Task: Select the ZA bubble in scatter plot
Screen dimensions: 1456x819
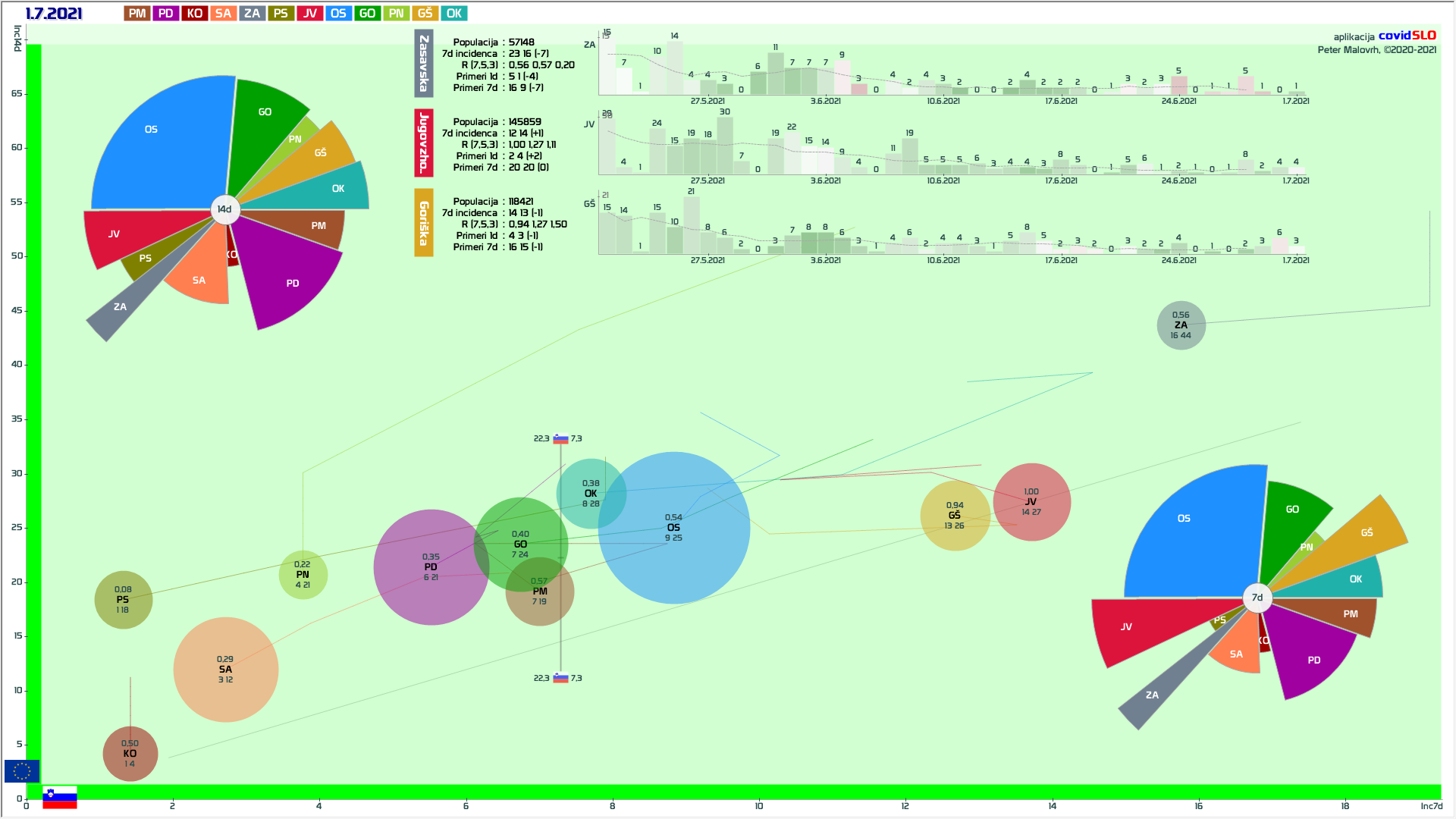Action: tap(1181, 325)
